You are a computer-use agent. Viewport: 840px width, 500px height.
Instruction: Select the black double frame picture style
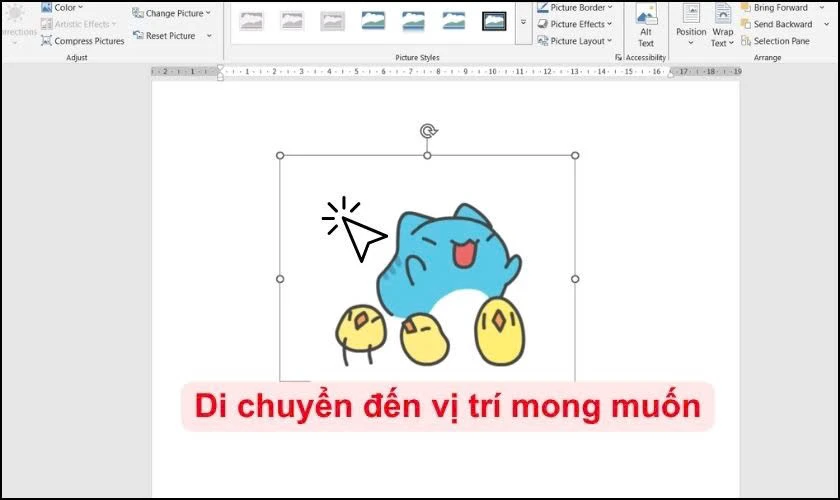(x=493, y=21)
